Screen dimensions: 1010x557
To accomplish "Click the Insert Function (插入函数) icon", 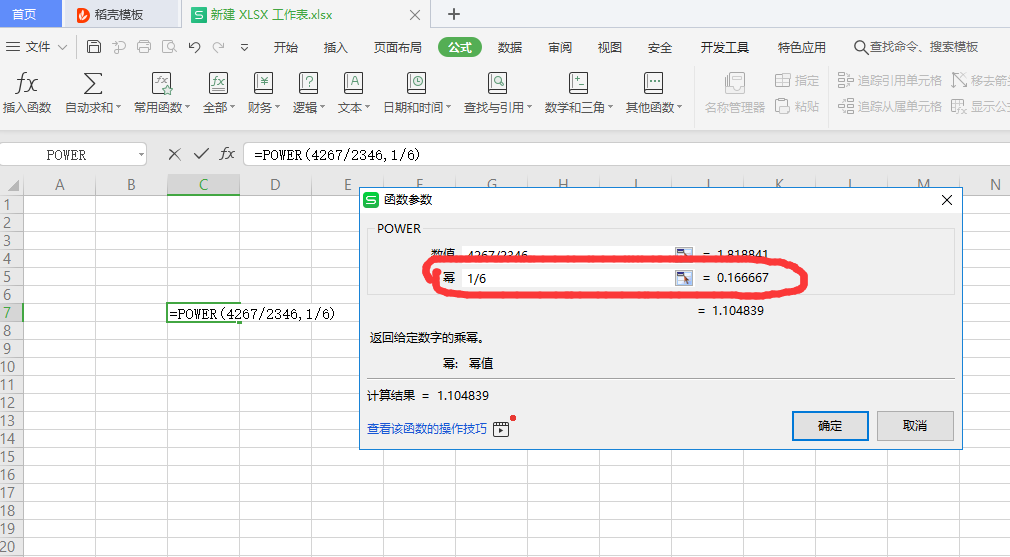I will point(27,84).
